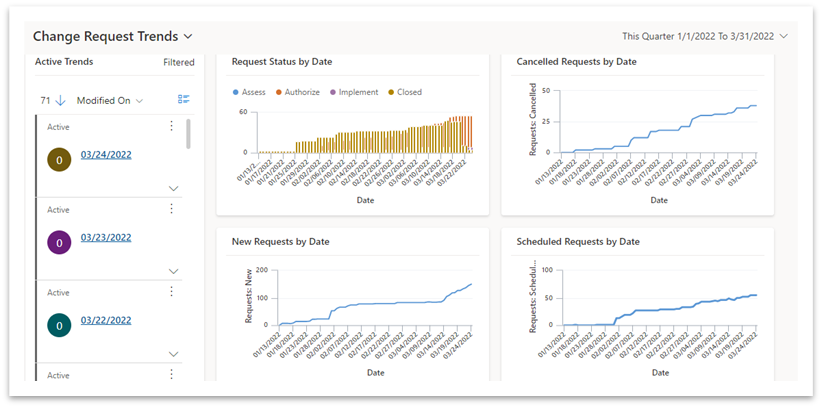
Task: Toggle the Implement legend series
Action: point(353,92)
